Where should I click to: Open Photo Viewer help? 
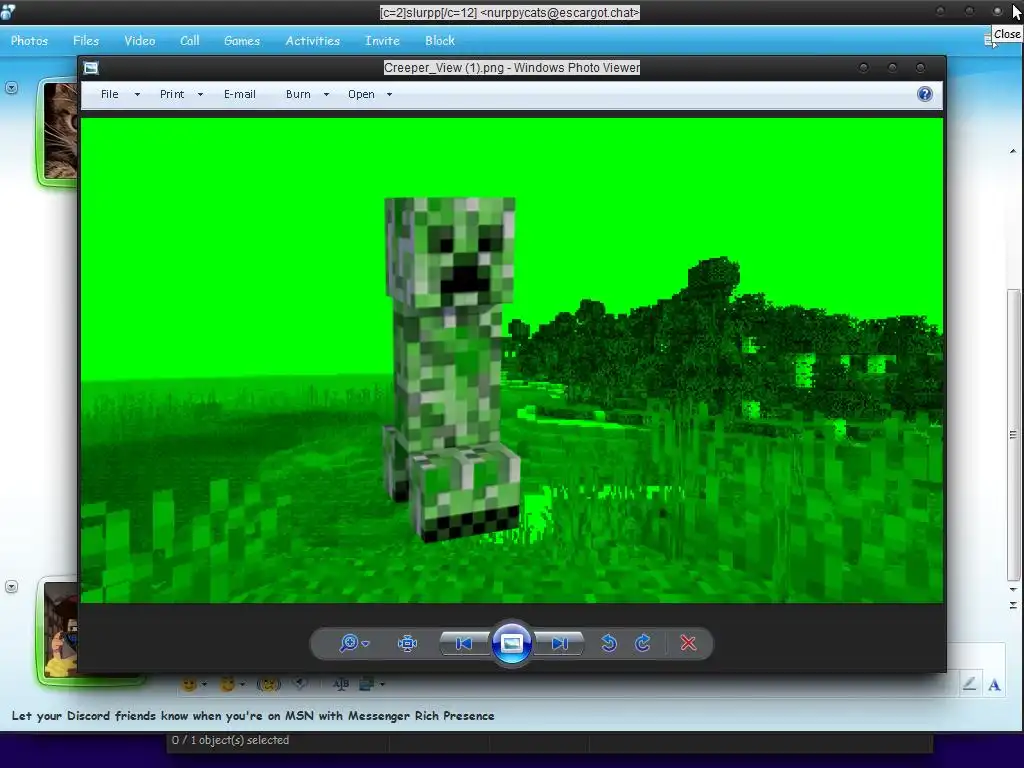coord(925,94)
